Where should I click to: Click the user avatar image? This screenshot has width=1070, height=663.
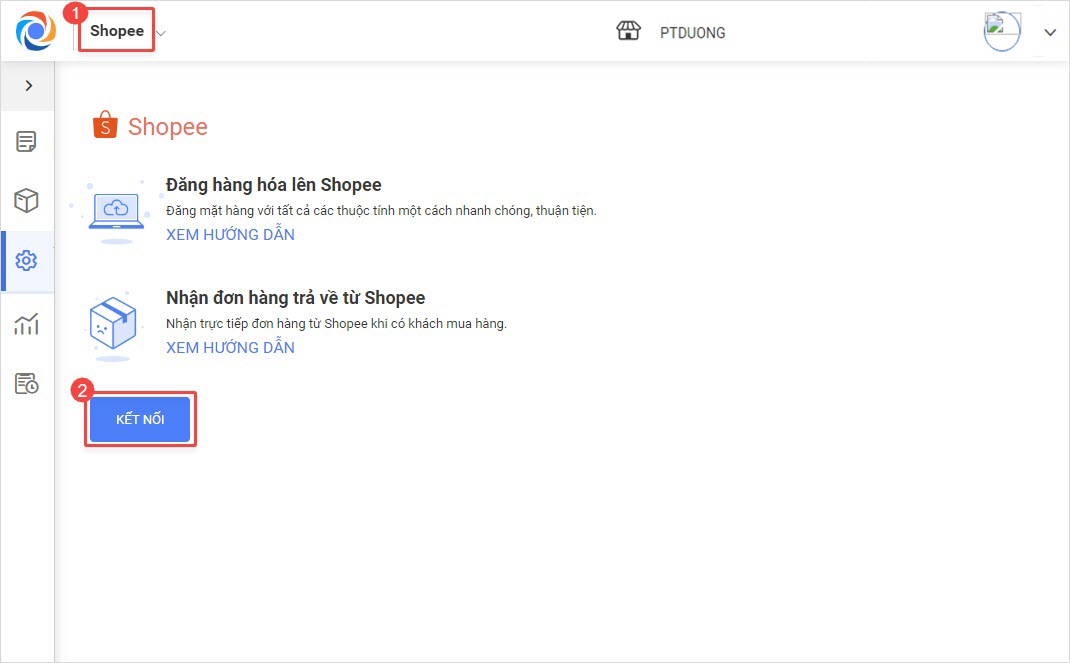(1002, 31)
